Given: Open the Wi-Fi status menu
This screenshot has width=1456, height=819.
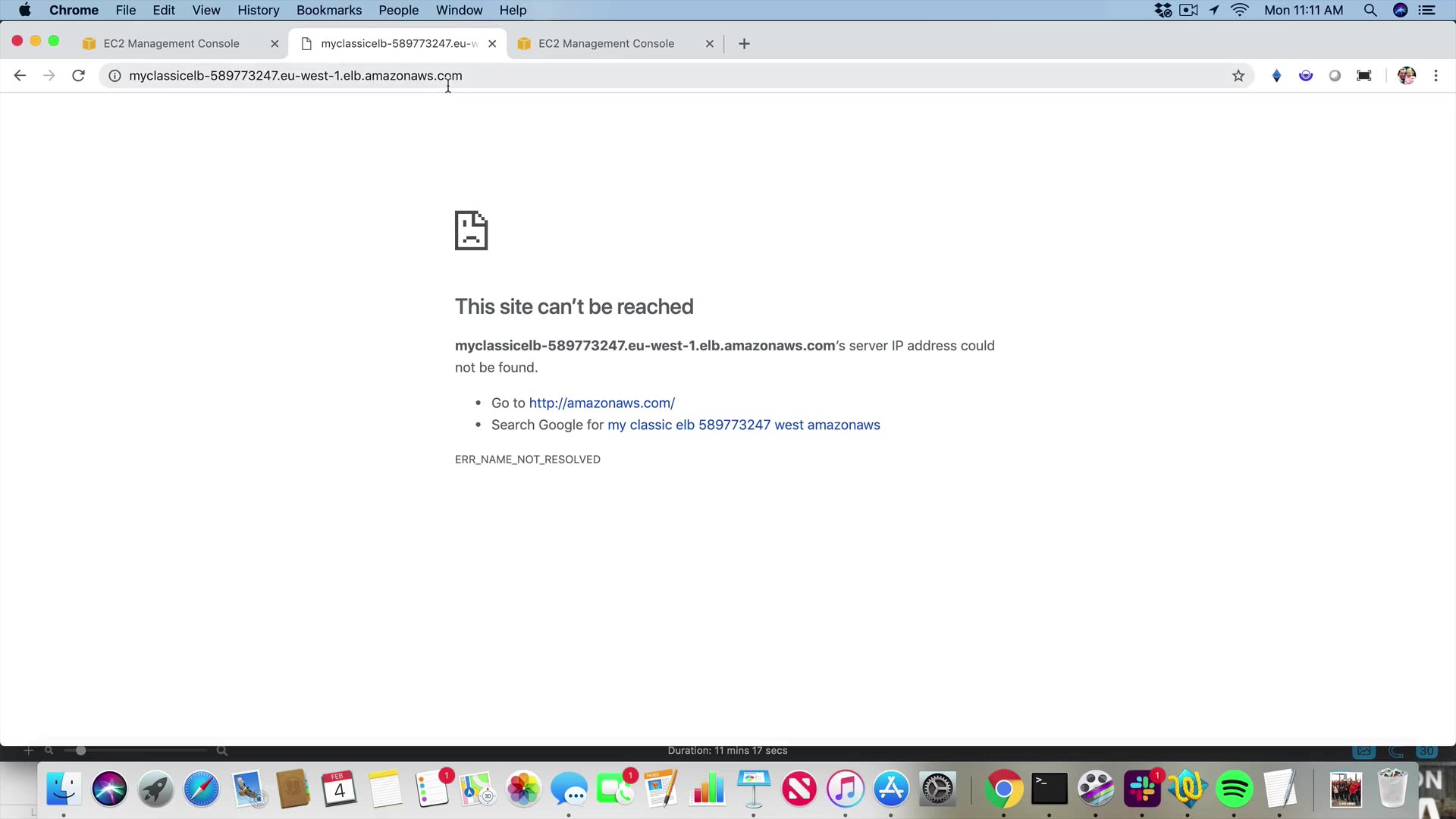Looking at the screenshot, I should pyautogui.click(x=1240, y=11).
